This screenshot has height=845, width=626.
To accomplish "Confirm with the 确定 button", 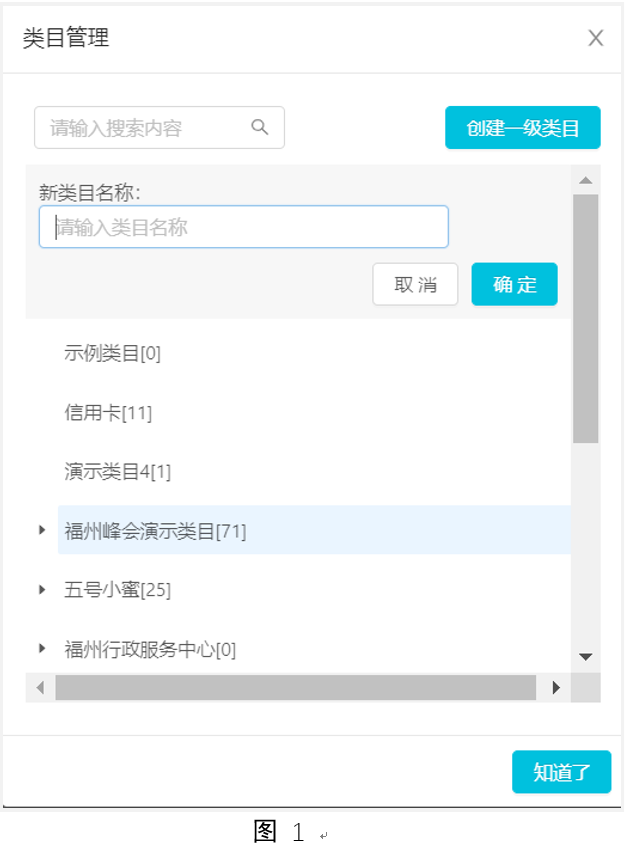I will tap(514, 284).
